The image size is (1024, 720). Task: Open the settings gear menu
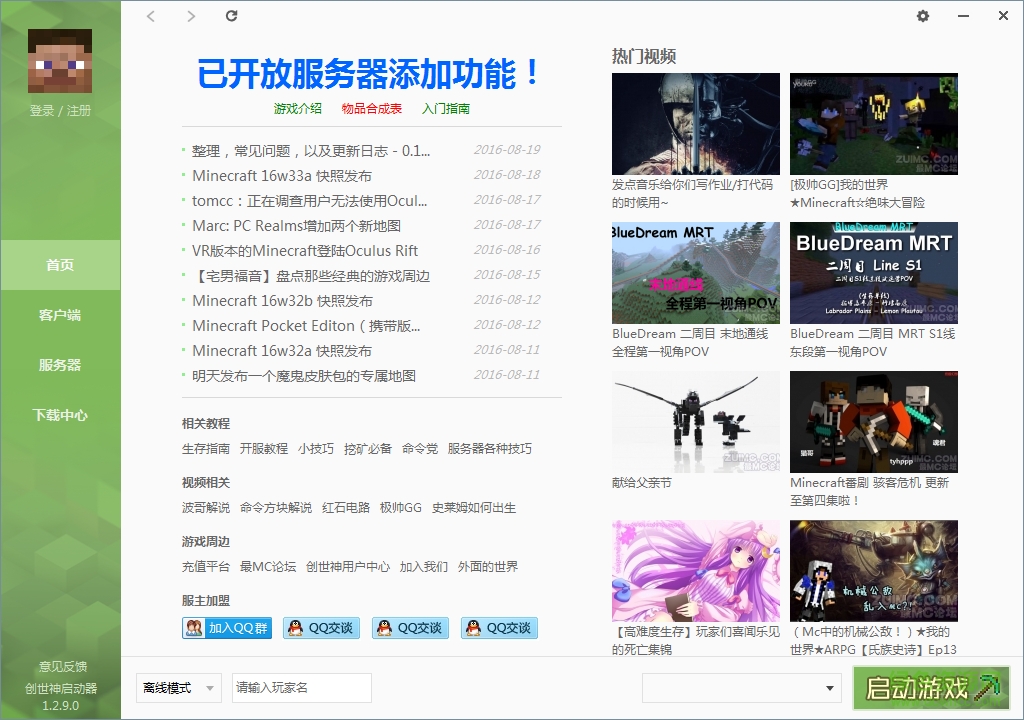[x=923, y=16]
